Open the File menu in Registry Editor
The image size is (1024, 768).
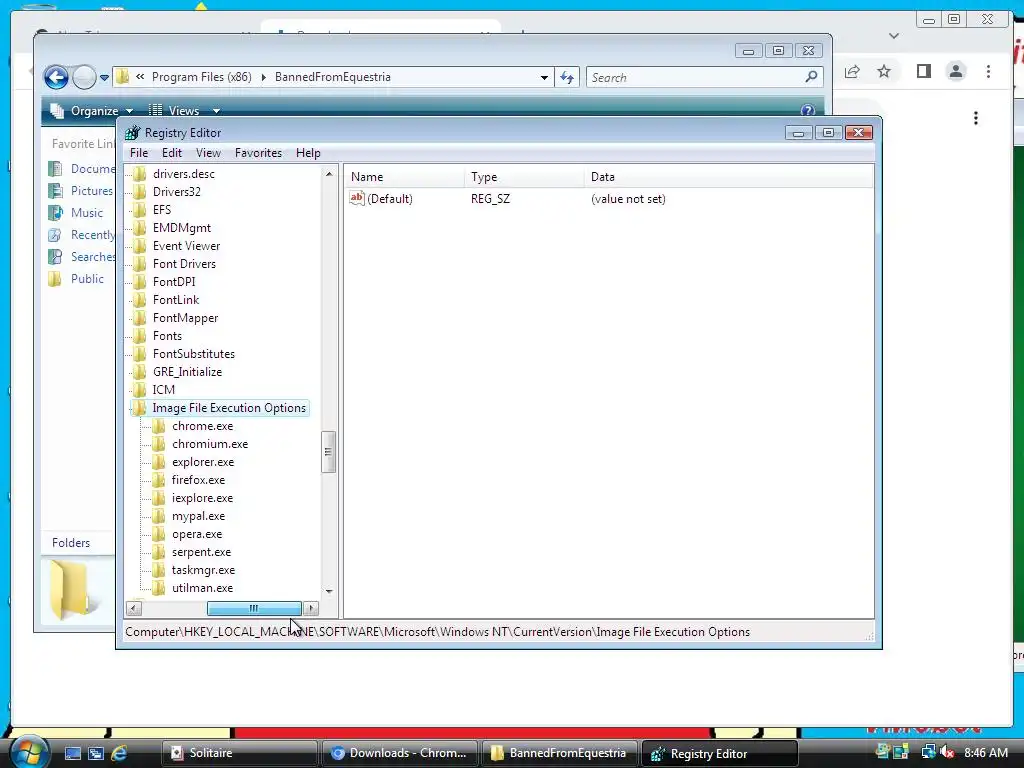coord(138,153)
